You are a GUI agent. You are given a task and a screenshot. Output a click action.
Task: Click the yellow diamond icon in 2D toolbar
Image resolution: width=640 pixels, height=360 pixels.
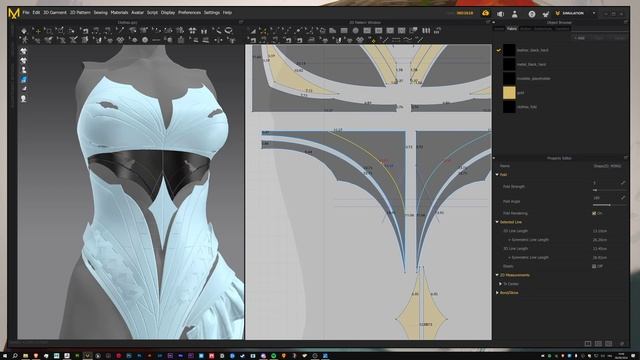[373, 40]
